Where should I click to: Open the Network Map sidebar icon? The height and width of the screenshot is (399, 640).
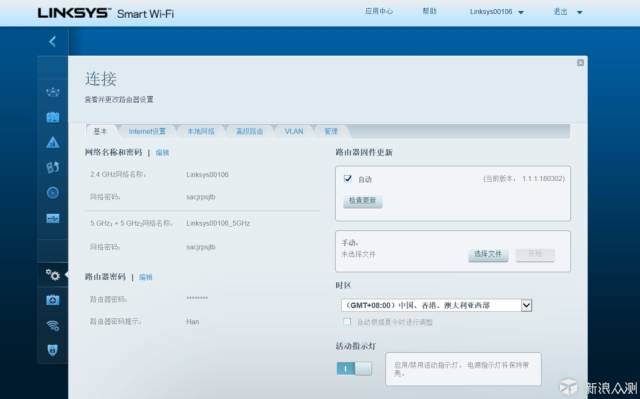[x=53, y=92]
